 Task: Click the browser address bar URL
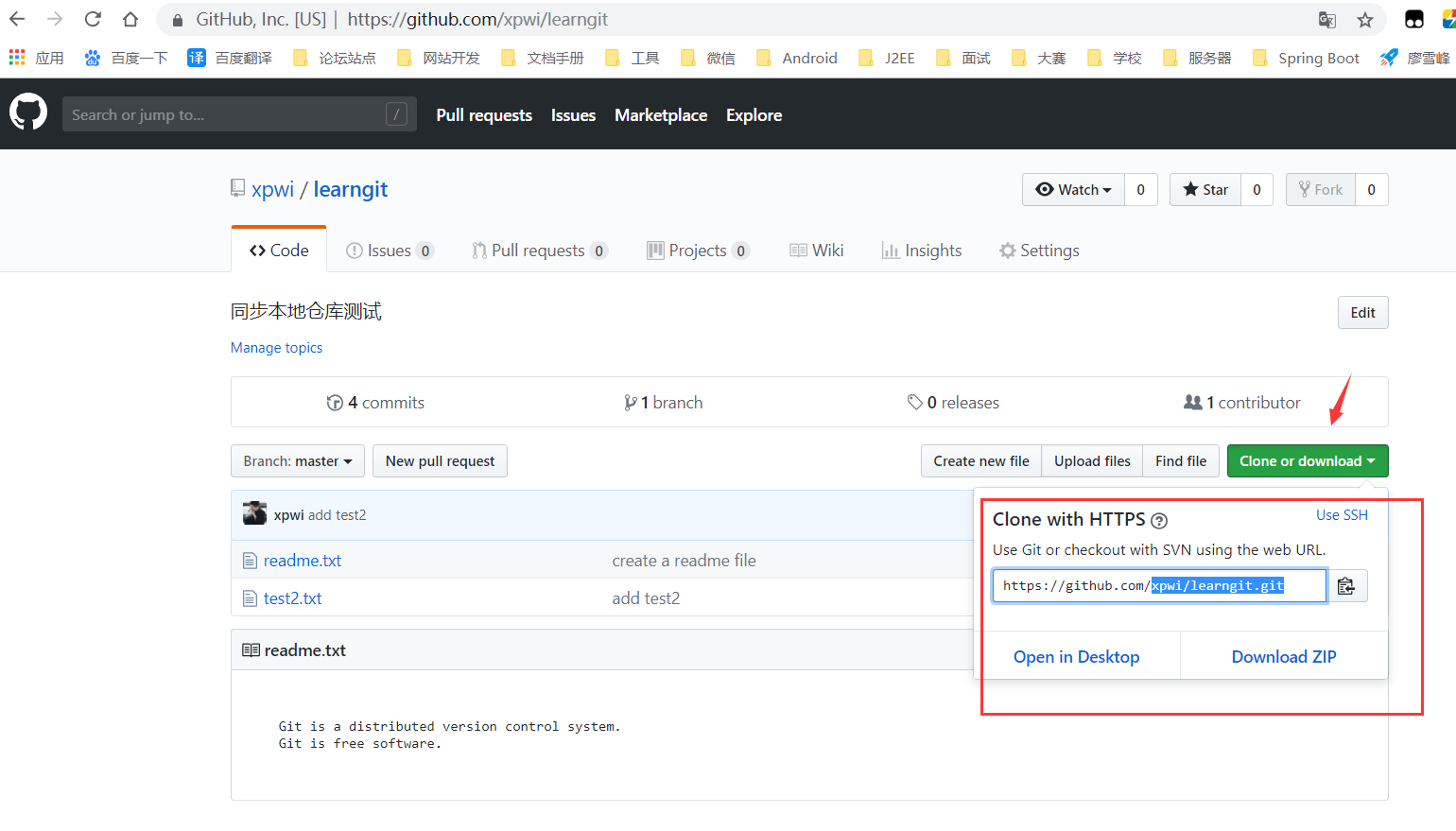tap(477, 19)
